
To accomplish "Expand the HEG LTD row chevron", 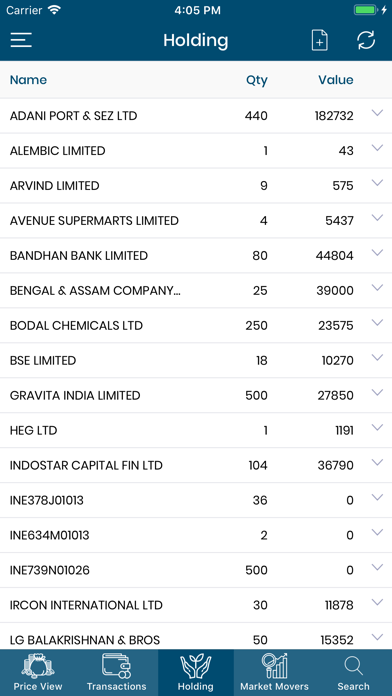I will pyautogui.click(x=377, y=427).
